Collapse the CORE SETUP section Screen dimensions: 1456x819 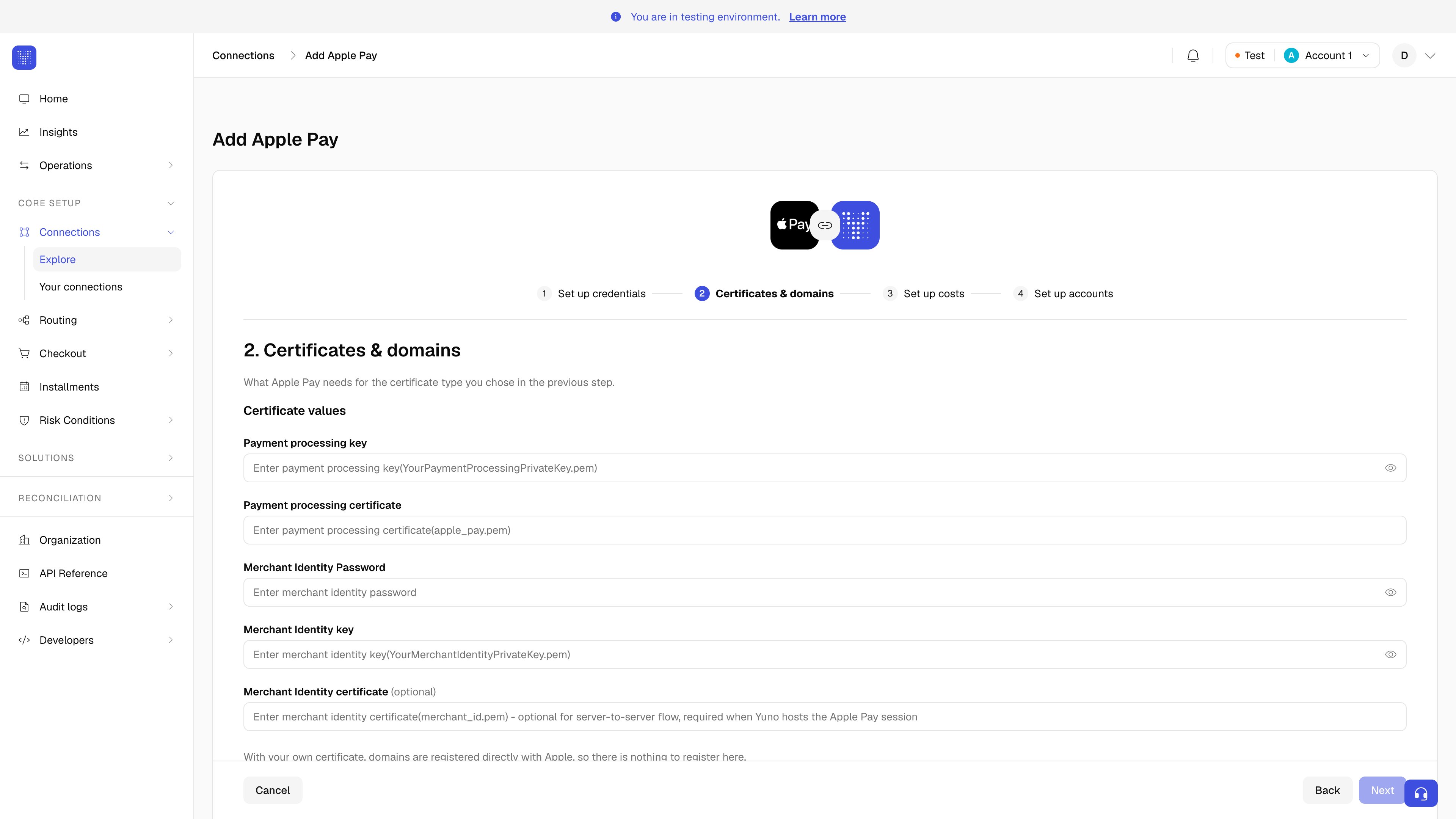[171, 204]
